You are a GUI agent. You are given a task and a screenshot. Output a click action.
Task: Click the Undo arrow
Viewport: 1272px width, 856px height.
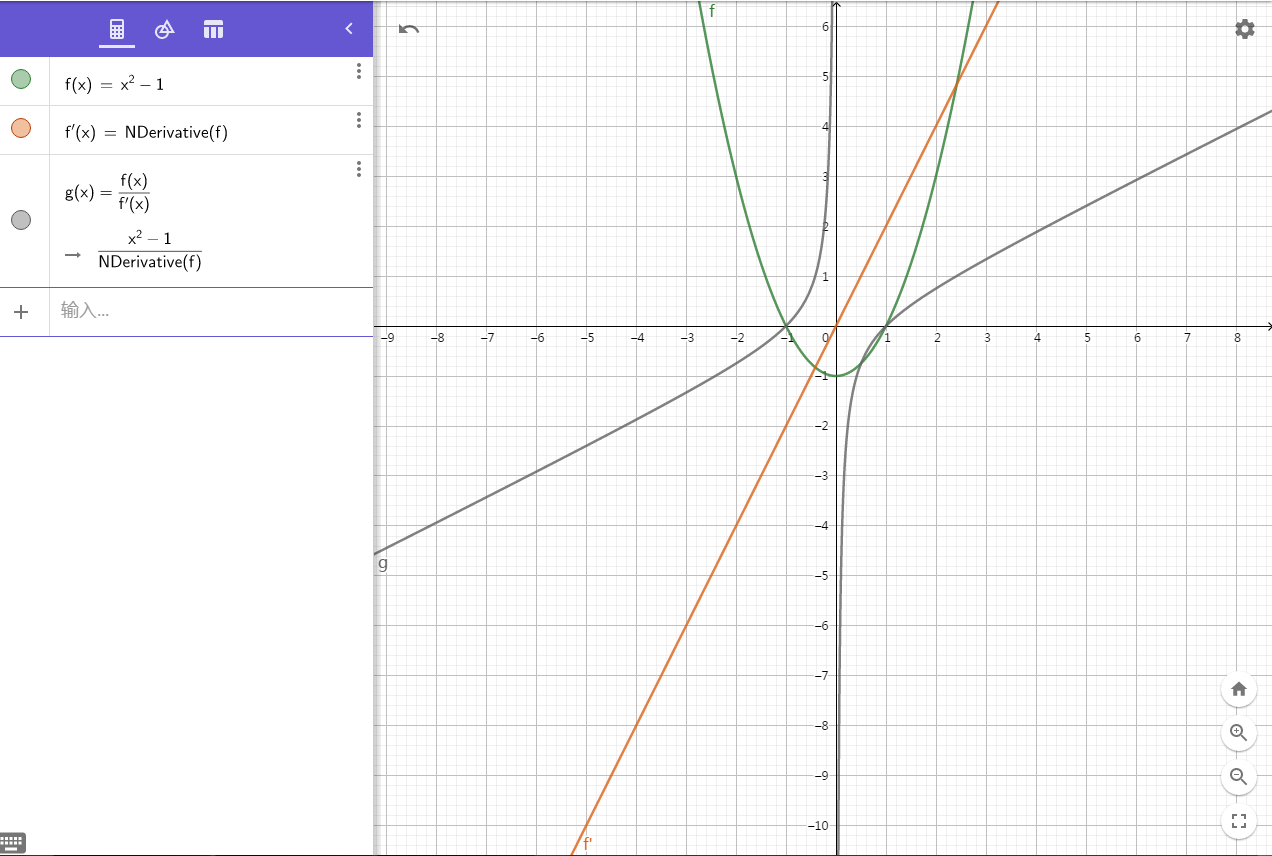pyautogui.click(x=408, y=29)
